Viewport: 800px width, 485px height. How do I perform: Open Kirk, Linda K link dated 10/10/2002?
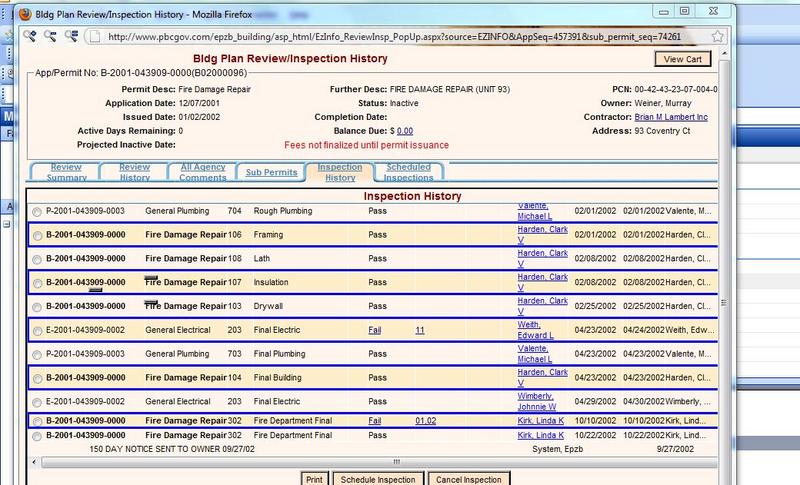pos(540,421)
